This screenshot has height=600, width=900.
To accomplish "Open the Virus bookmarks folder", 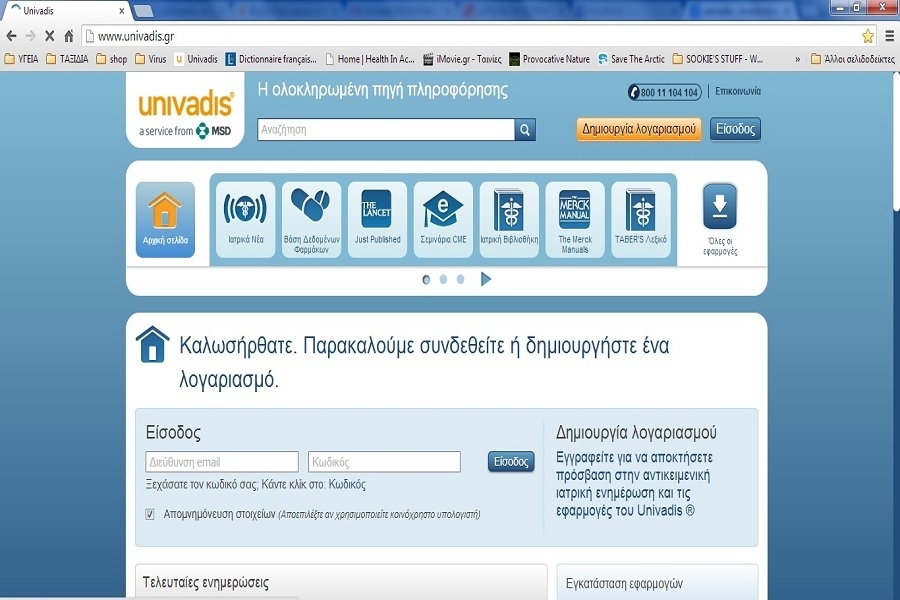I will pos(151,59).
